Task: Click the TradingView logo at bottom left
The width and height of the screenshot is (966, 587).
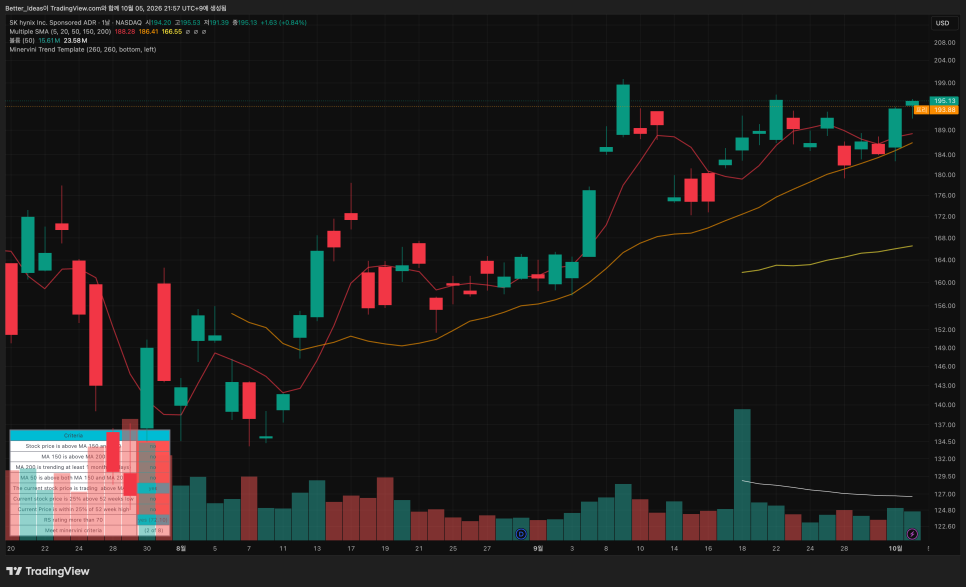Action: coord(47,571)
